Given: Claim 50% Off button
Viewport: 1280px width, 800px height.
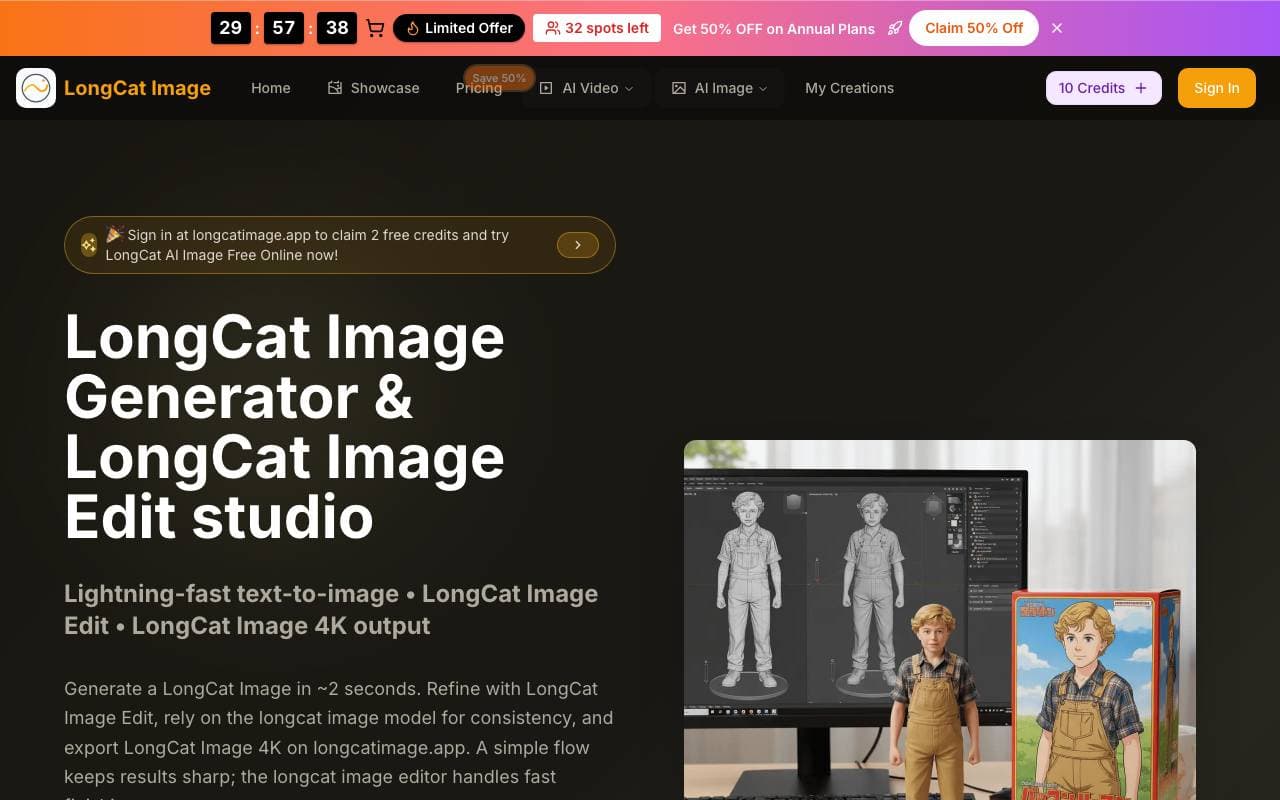Looking at the screenshot, I should [973, 28].
